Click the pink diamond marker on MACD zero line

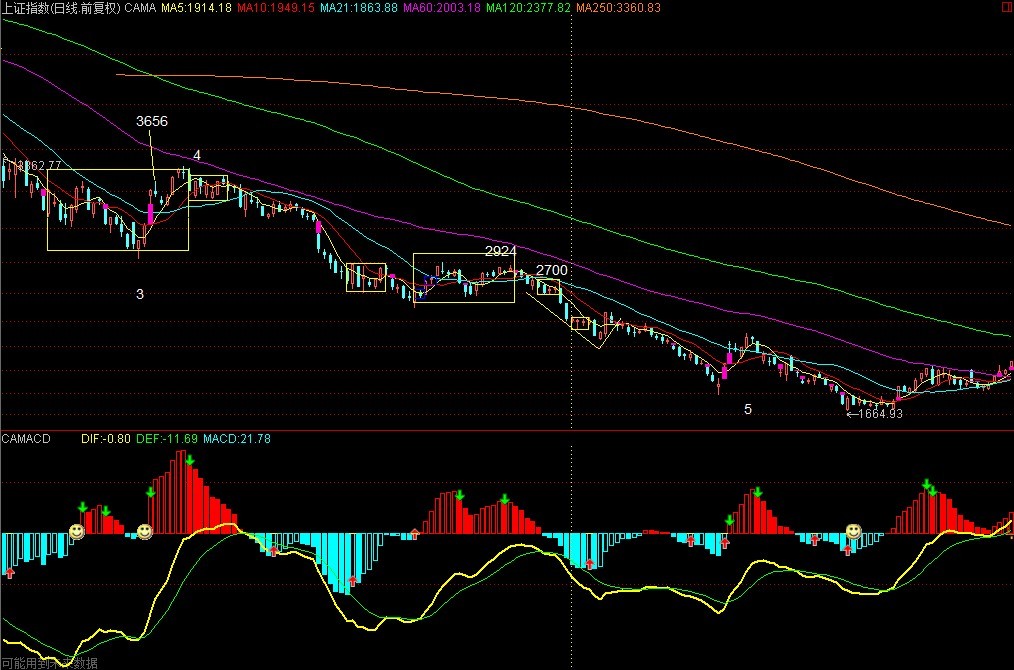[x=415, y=533]
